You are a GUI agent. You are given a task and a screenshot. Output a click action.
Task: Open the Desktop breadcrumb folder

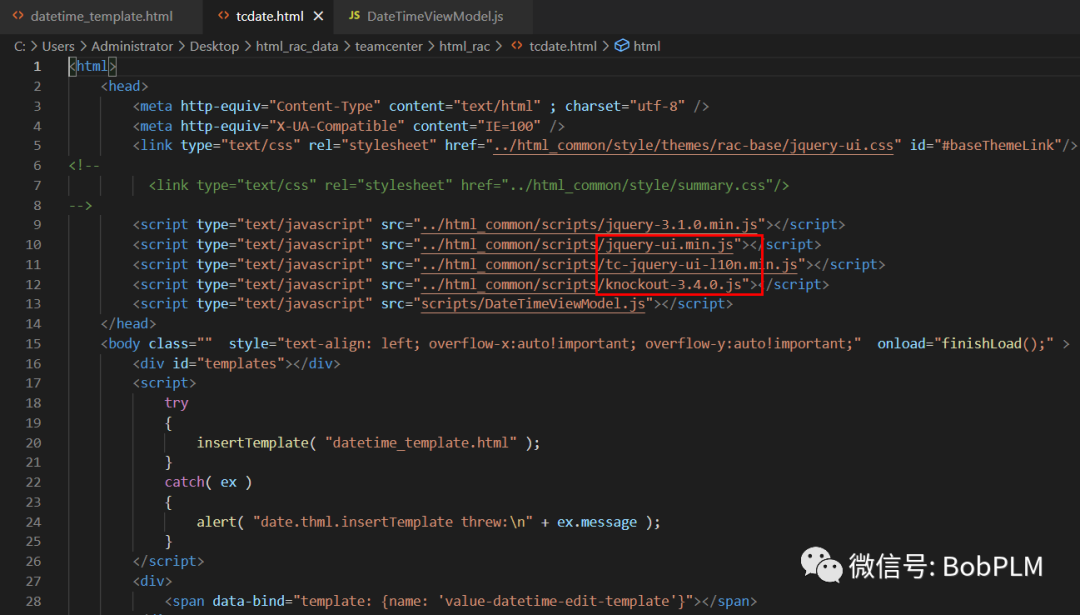coord(214,46)
